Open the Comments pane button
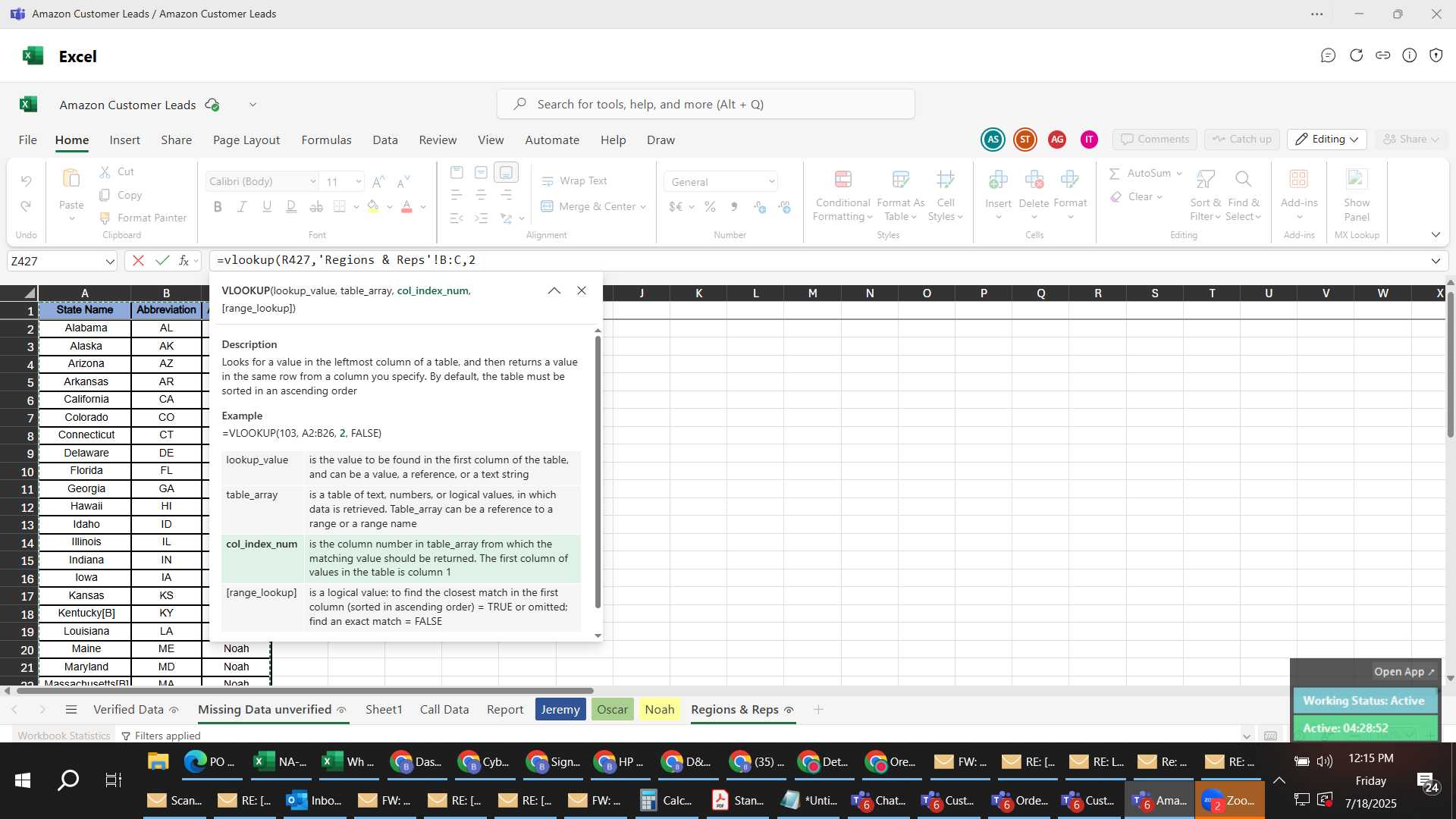 (1155, 139)
